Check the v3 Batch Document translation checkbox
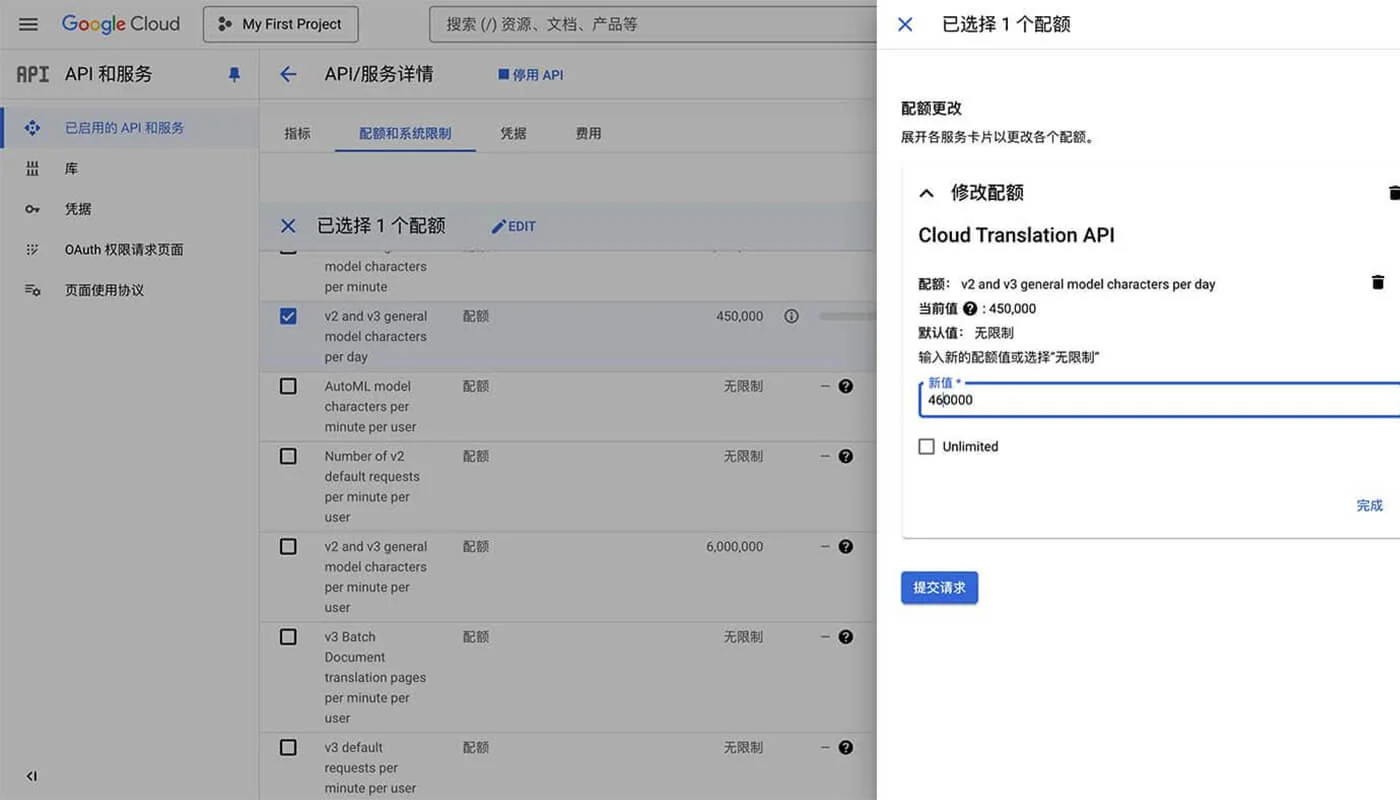Screen dimensions: 1400x800 pyautogui.click(x=288, y=636)
